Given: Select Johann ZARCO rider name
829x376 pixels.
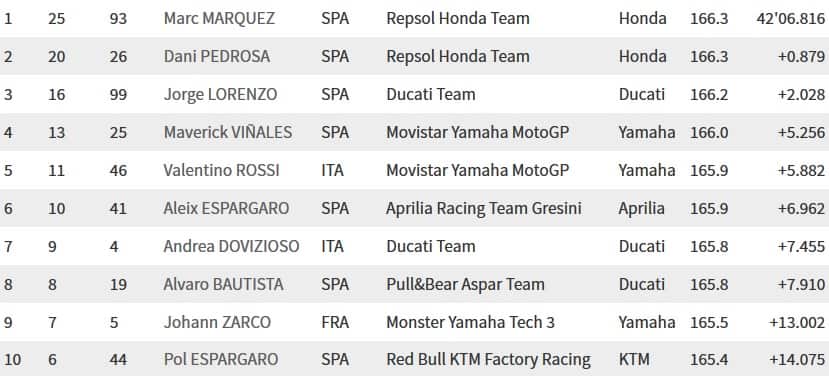Looking at the screenshot, I should (217, 322).
